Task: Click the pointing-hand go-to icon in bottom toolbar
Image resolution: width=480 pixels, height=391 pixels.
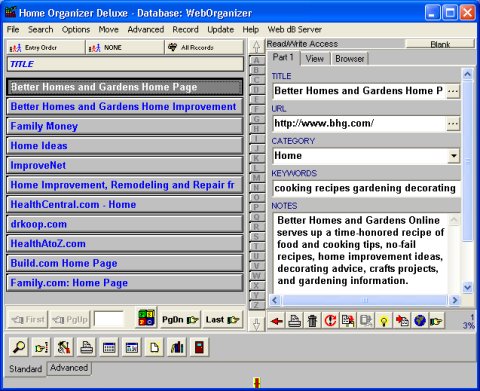Action: click(x=41, y=347)
